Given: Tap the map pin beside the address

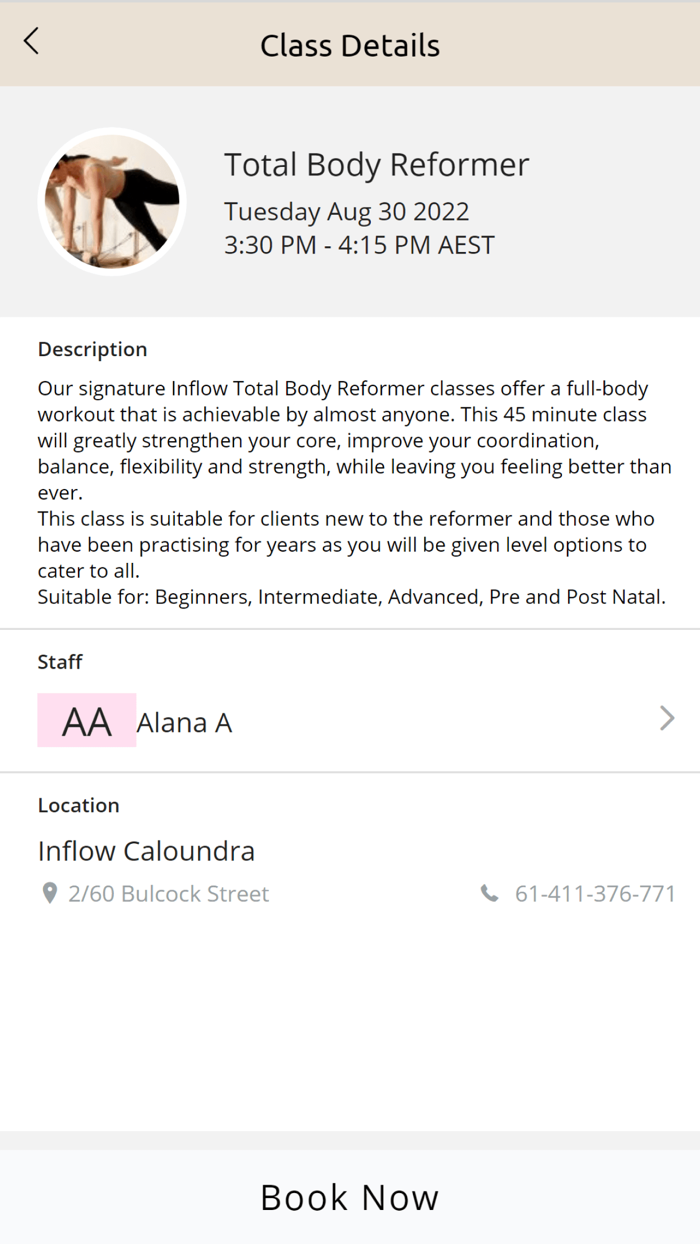Looking at the screenshot, I should pos(49,893).
